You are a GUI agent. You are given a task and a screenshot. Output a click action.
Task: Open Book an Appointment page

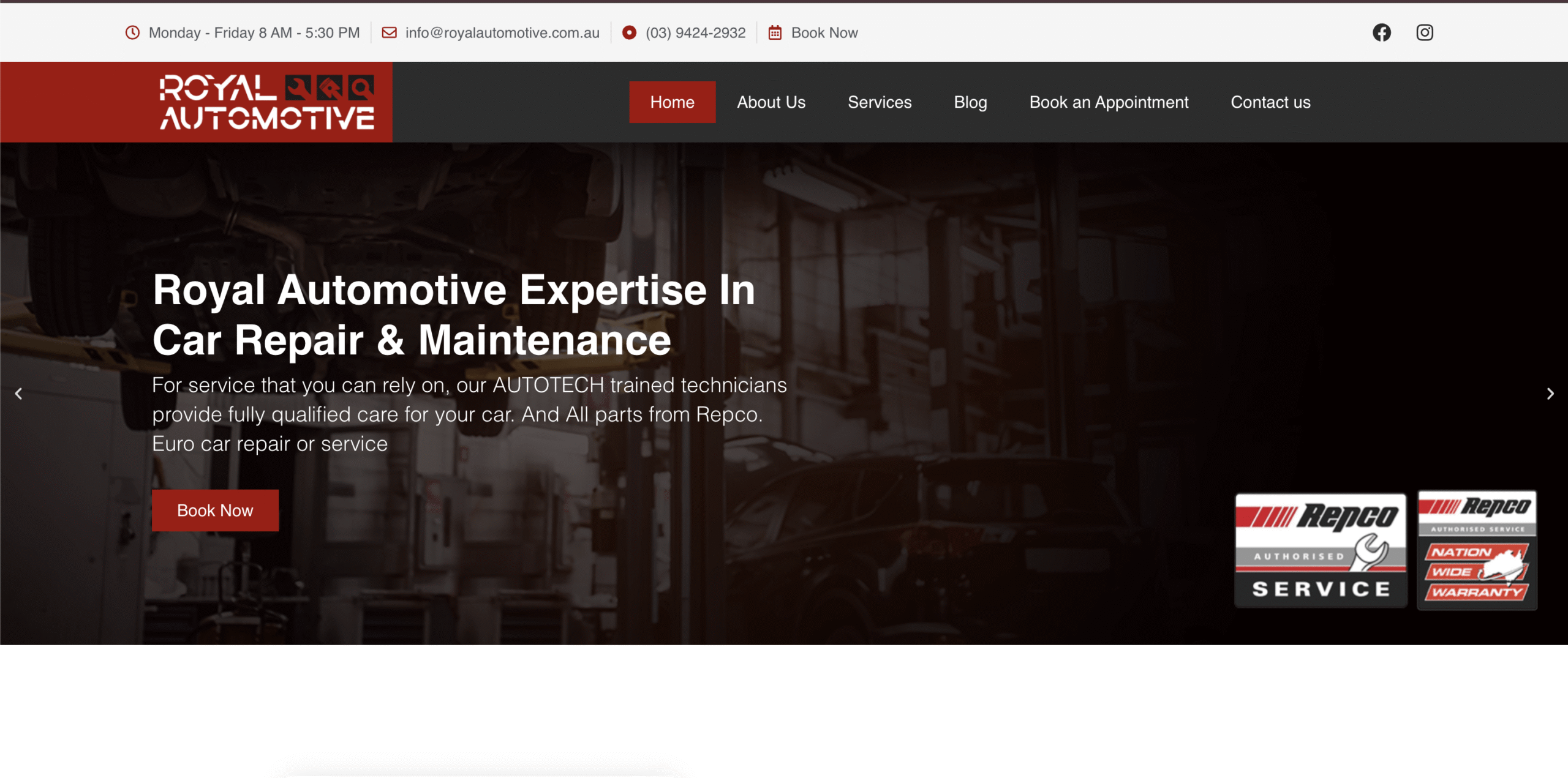tap(1108, 102)
